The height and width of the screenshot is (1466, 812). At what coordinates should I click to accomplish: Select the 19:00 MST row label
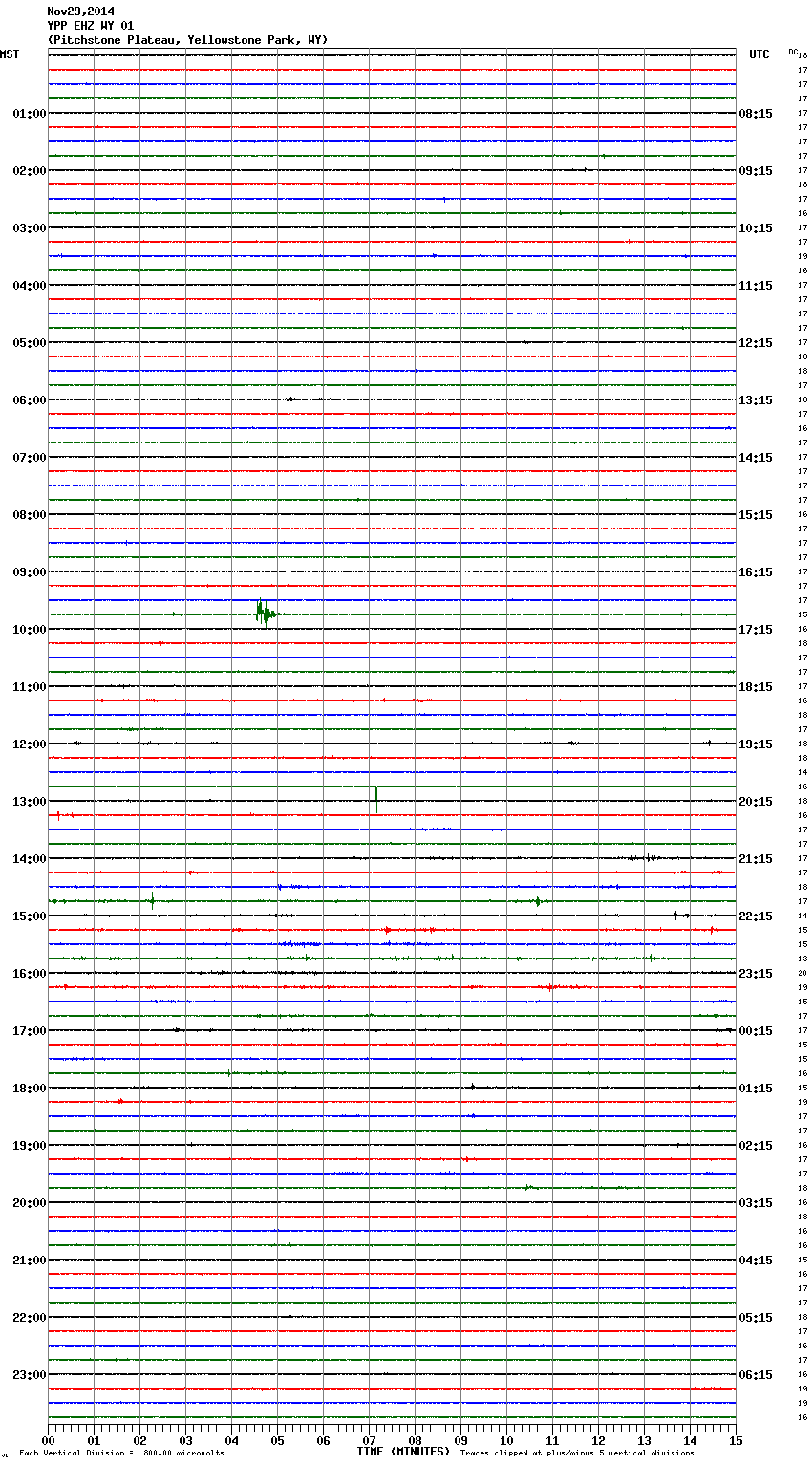tap(30, 1146)
